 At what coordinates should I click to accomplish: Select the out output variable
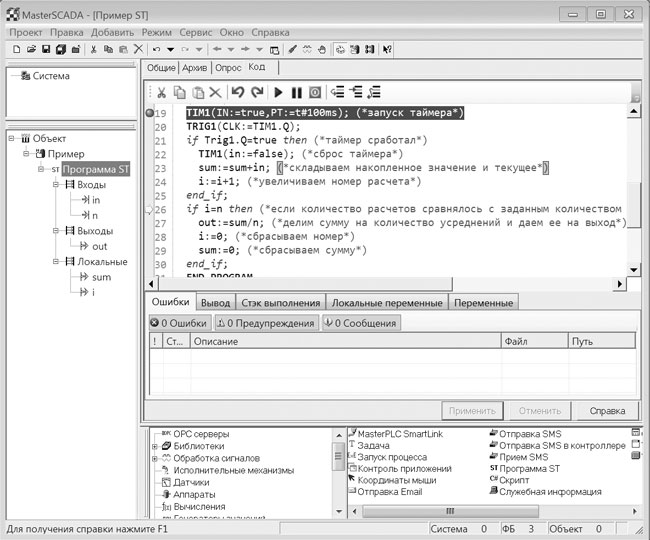pos(99,246)
